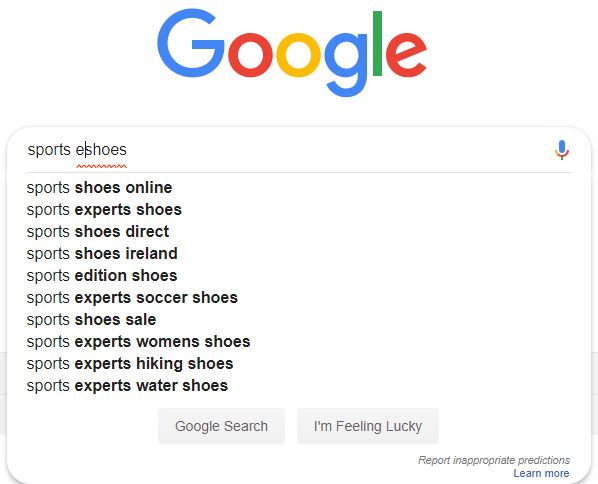Image resolution: width=598 pixels, height=484 pixels.
Task: Select 'sports edition shoes' suggestion
Action: point(299,276)
